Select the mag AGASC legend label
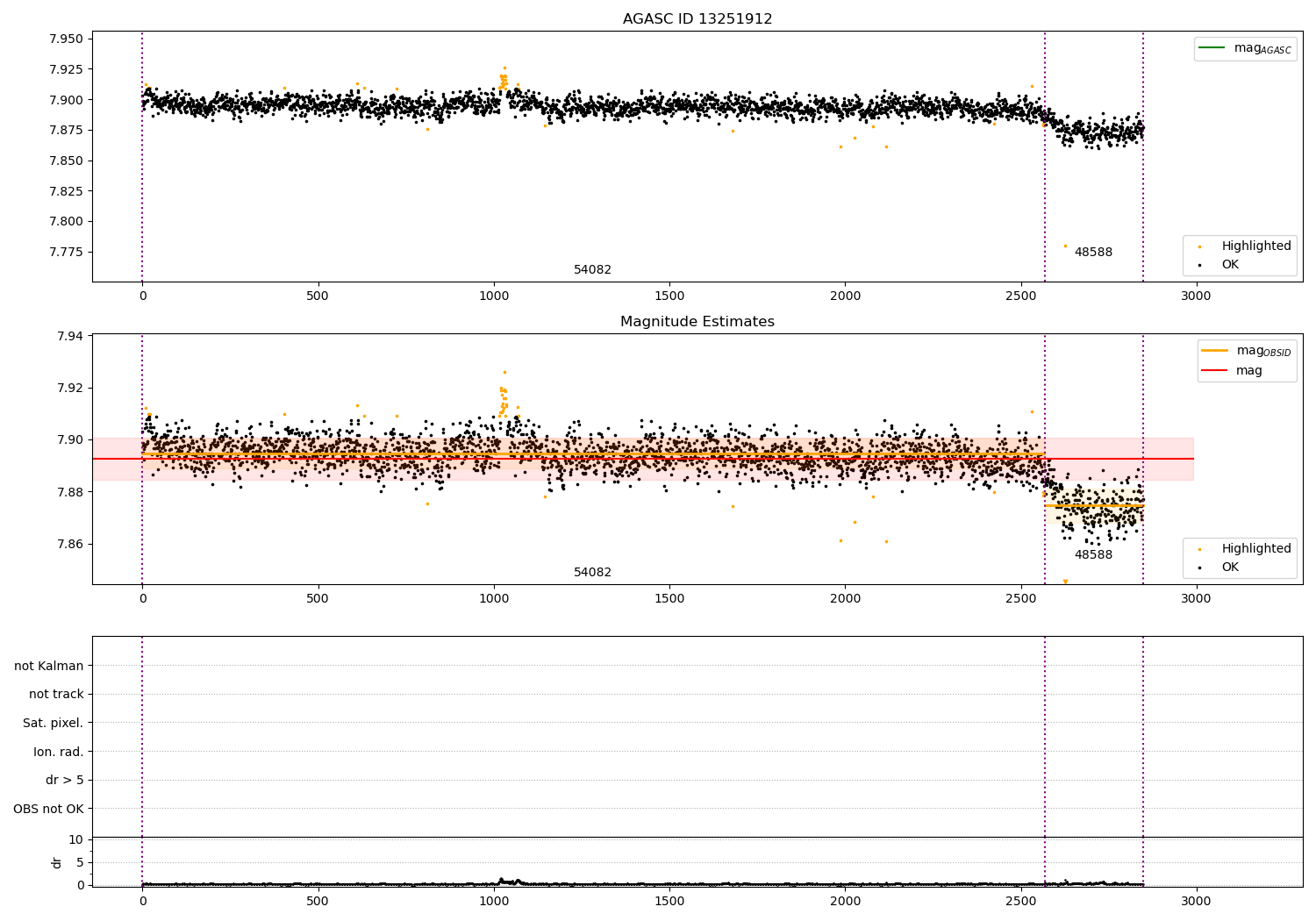1316x921 pixels. (x=1262, y=48)
